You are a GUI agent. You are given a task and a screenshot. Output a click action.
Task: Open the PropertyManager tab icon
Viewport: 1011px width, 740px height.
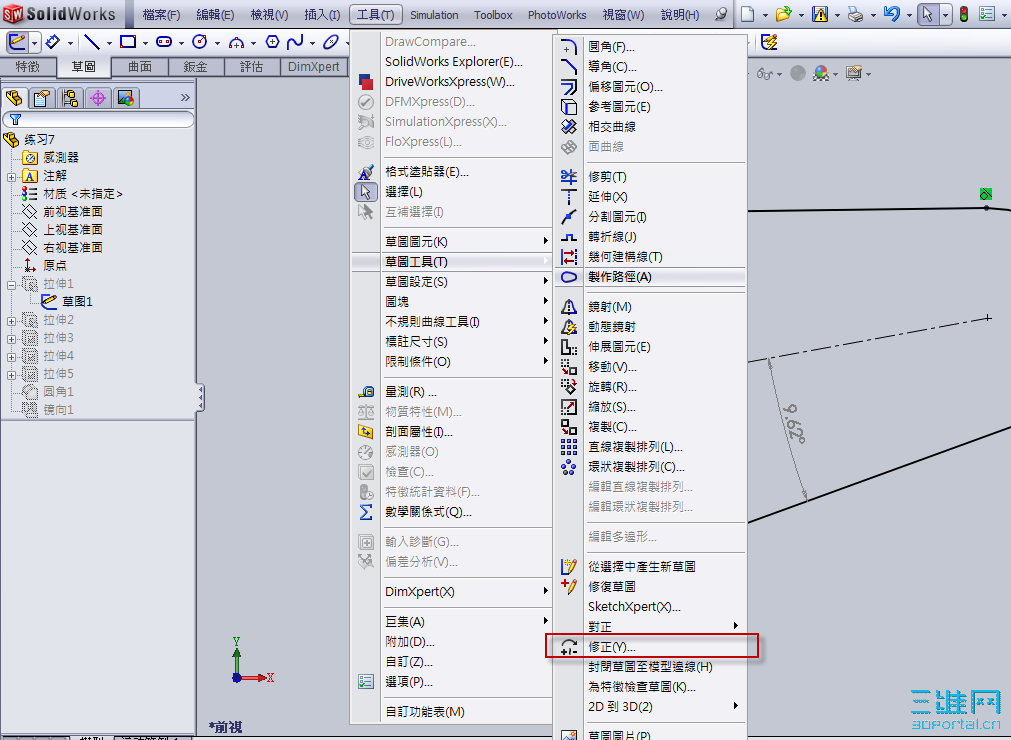click(x=42, y=98)
